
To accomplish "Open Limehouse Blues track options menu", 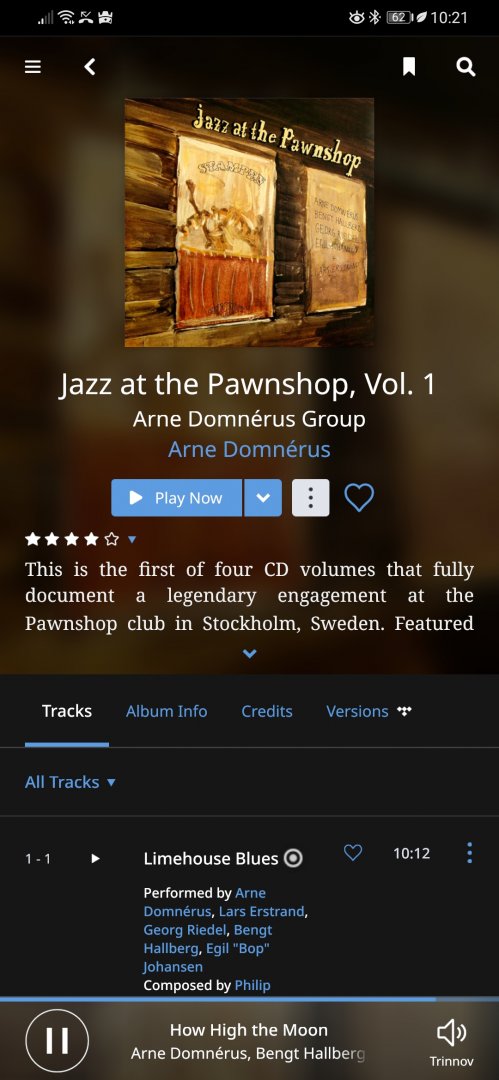I will (x=469, y=853).
